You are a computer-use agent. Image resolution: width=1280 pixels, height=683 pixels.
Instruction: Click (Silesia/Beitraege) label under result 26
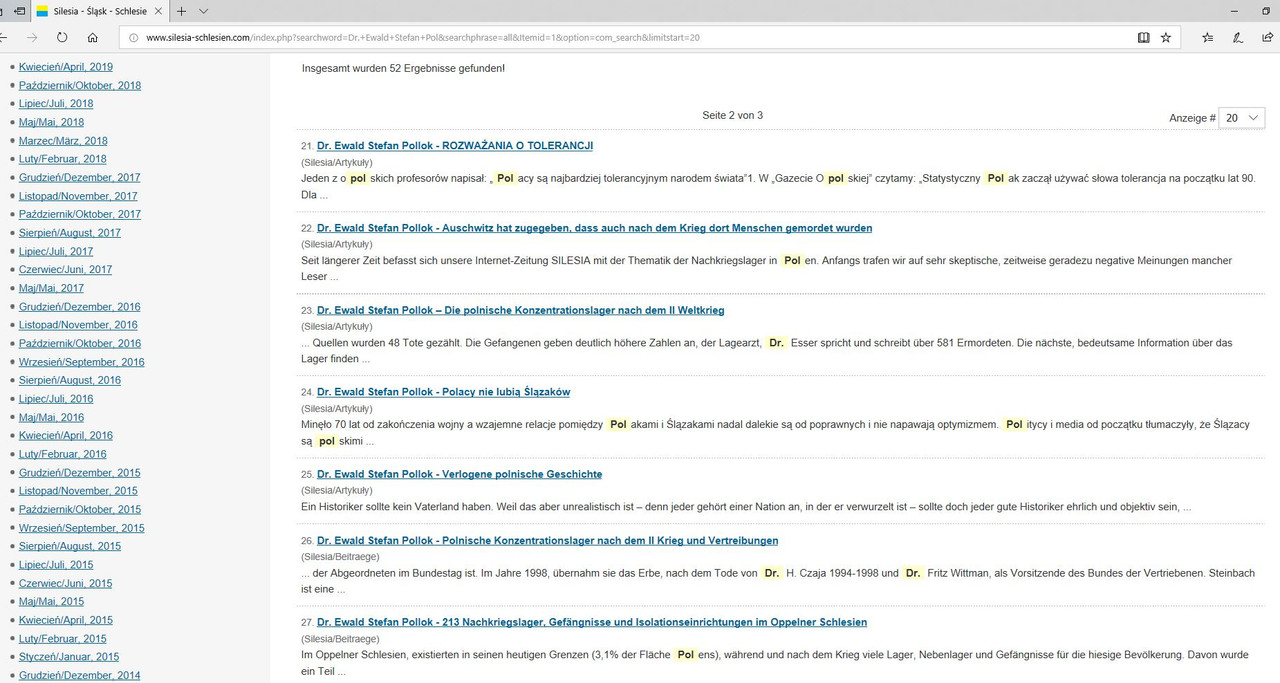point(340,556)
